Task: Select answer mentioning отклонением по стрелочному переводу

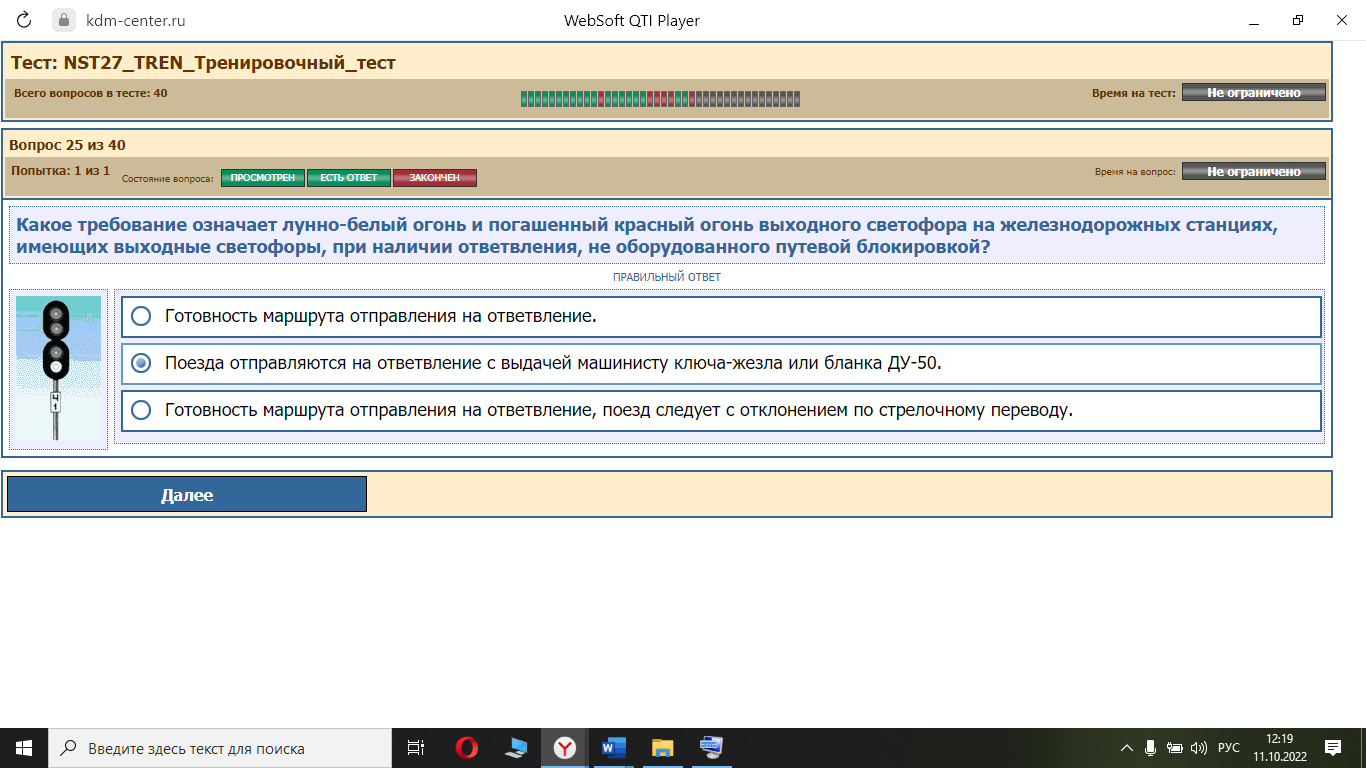Action: pyautogui.click(x=721, y=410)
